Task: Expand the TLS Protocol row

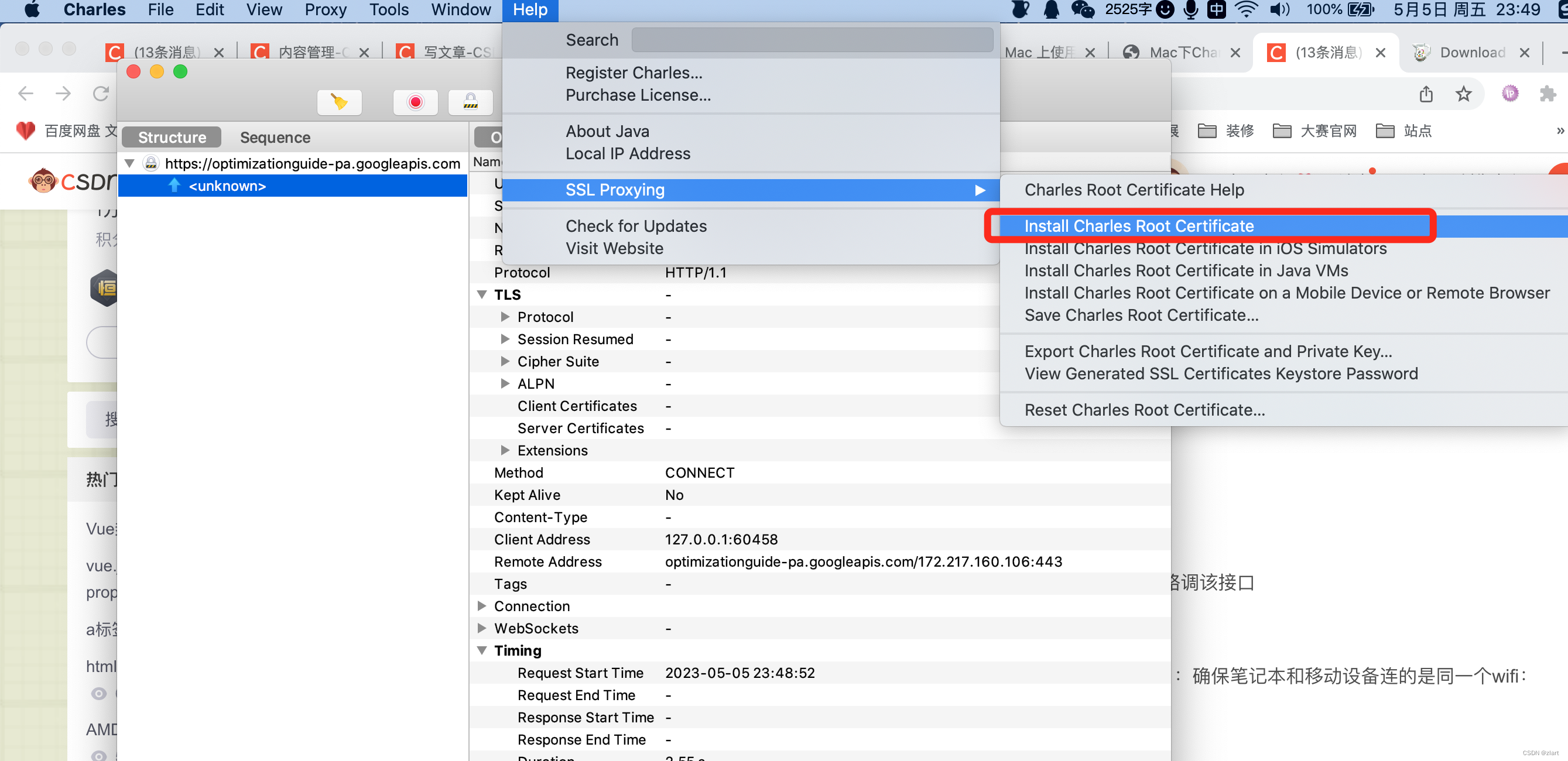Action: point(505,317)
